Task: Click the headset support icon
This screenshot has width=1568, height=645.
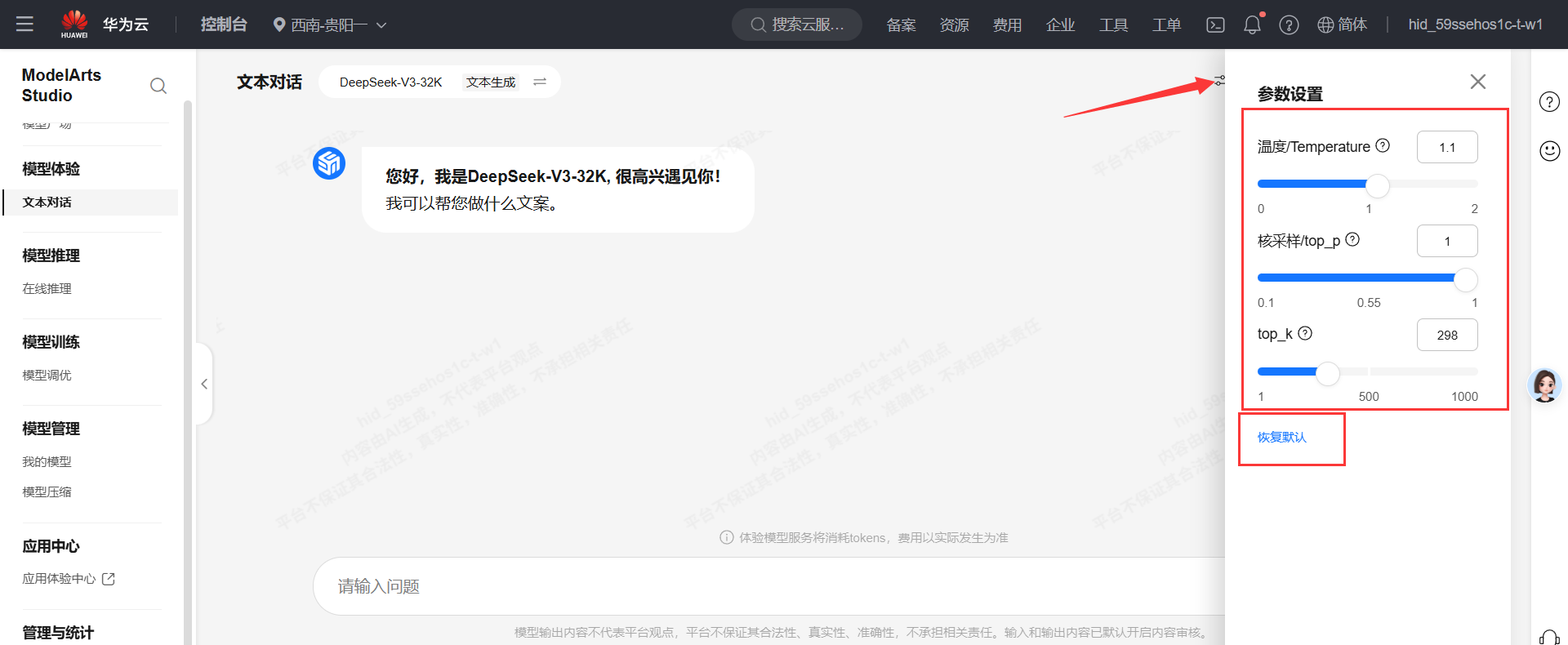Action: coord(1549,638)
